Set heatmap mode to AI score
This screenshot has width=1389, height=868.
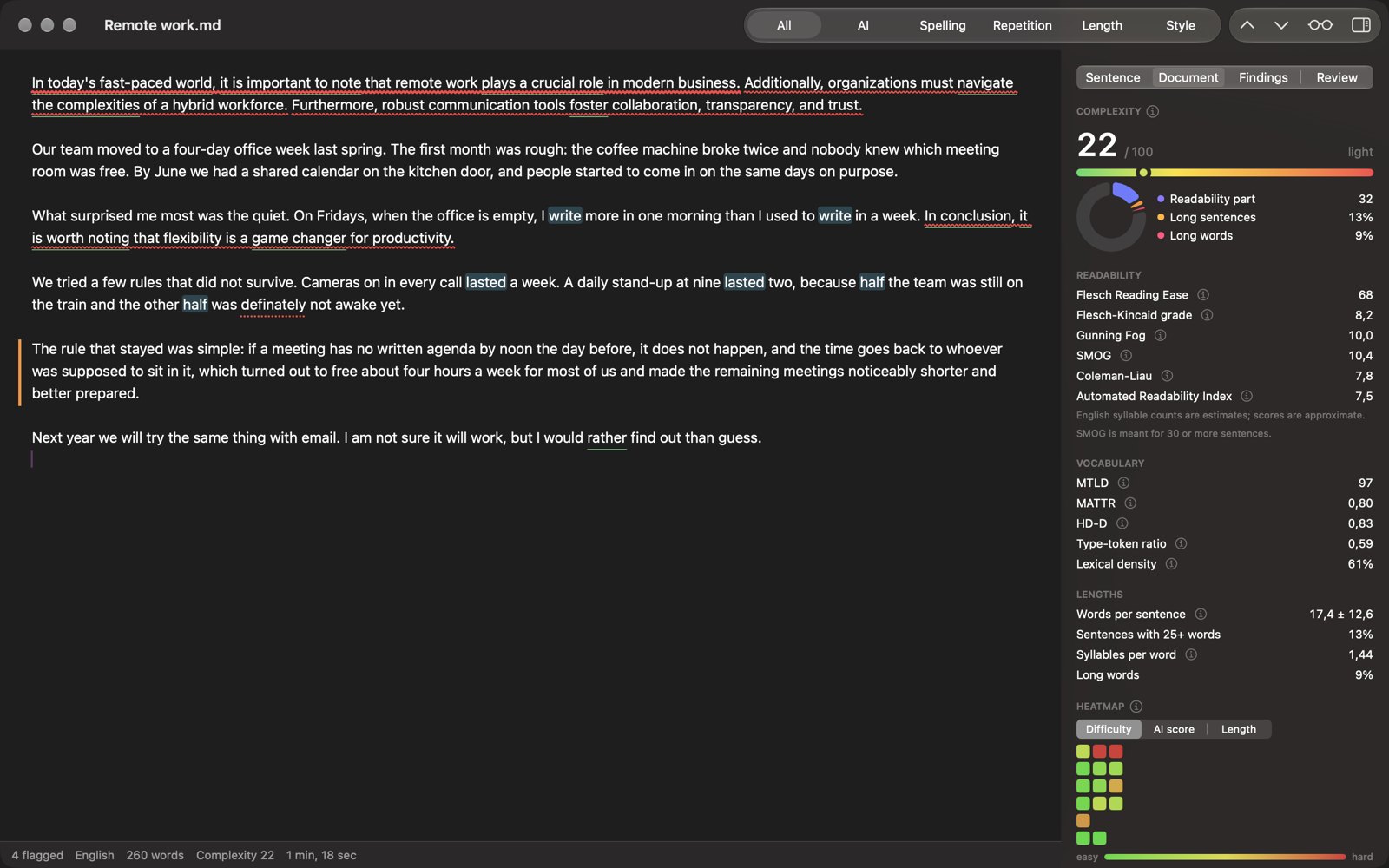tap(1174, 729)
